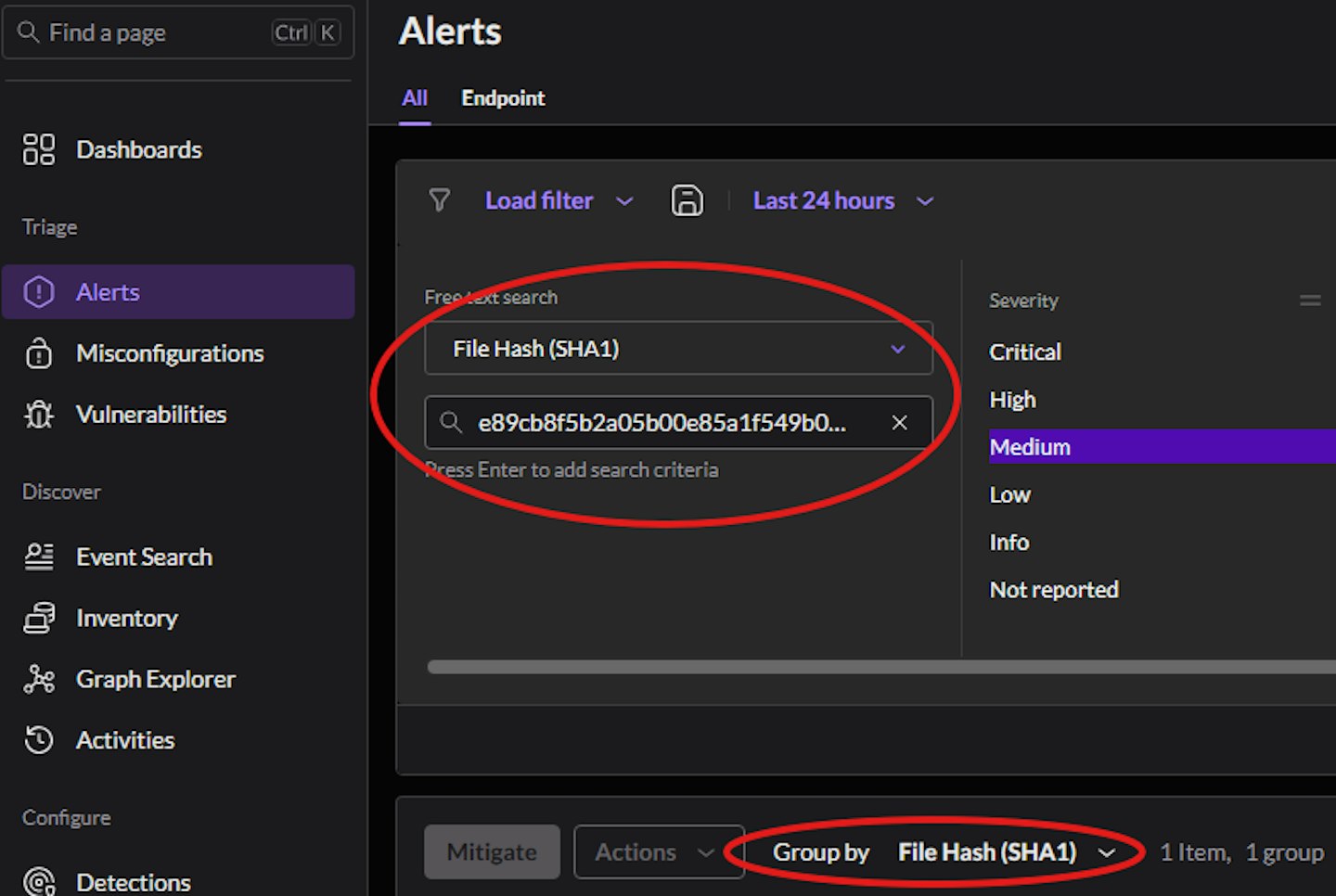The height and width of the screenshot is (896, 1336).
Task: Click the SHA1 hash search input field
Action: pos(678,423)
